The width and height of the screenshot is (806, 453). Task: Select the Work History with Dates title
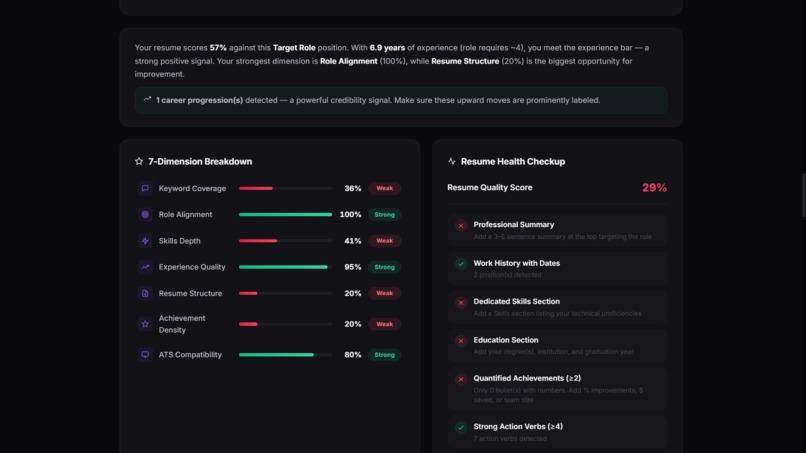(517, 263)
